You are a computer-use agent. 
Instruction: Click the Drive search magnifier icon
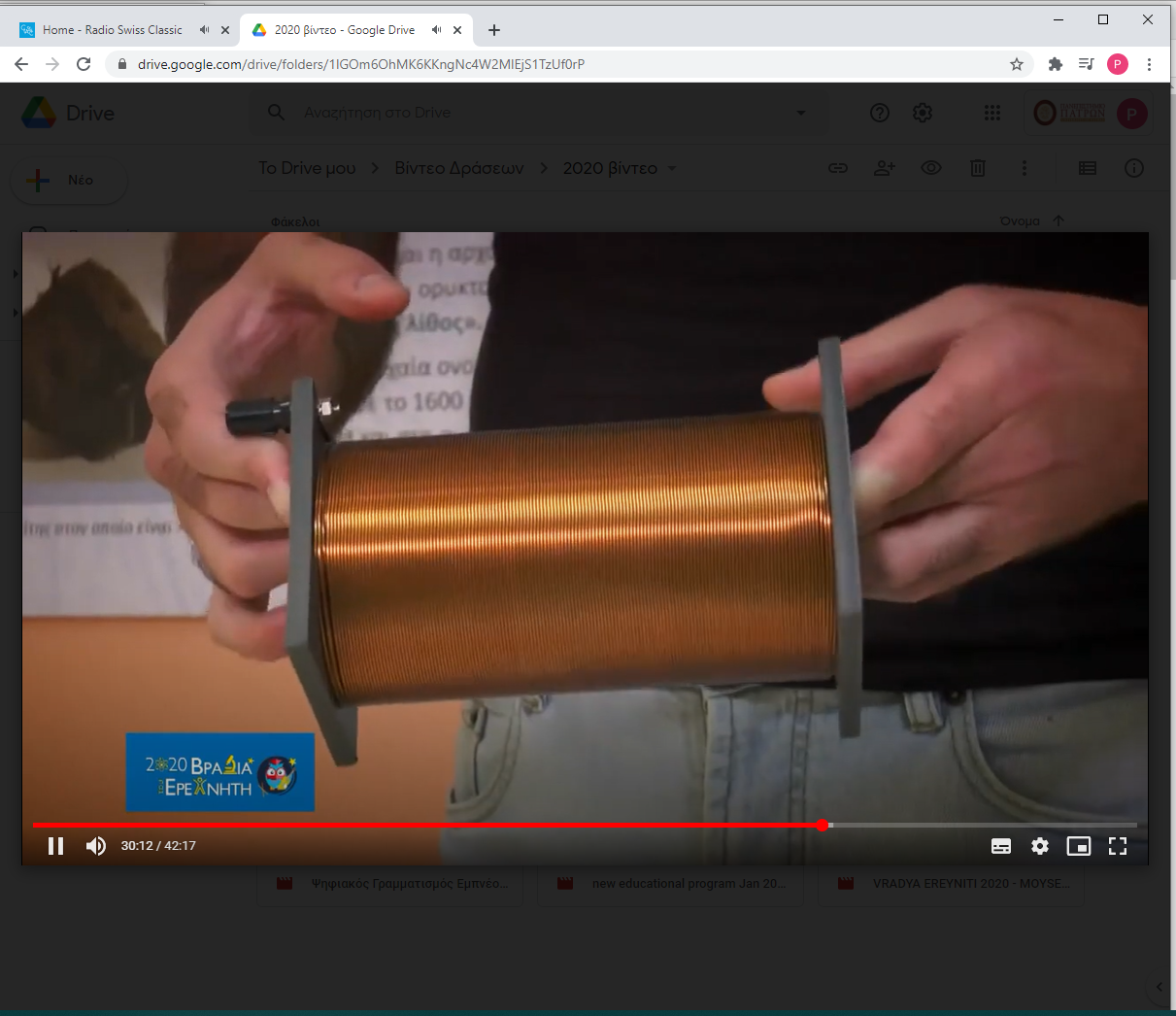click(x=277, y=113)
